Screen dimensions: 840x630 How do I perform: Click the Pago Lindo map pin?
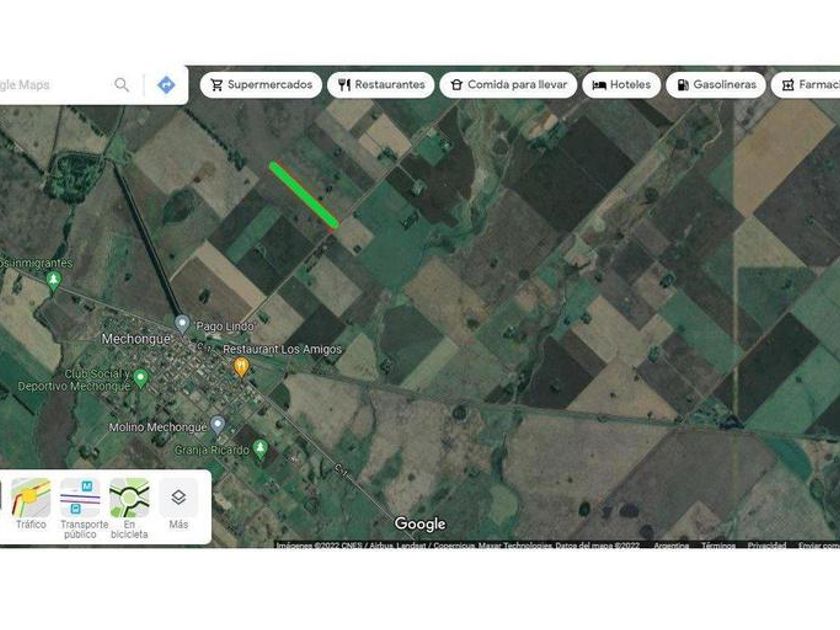point(183,324)
